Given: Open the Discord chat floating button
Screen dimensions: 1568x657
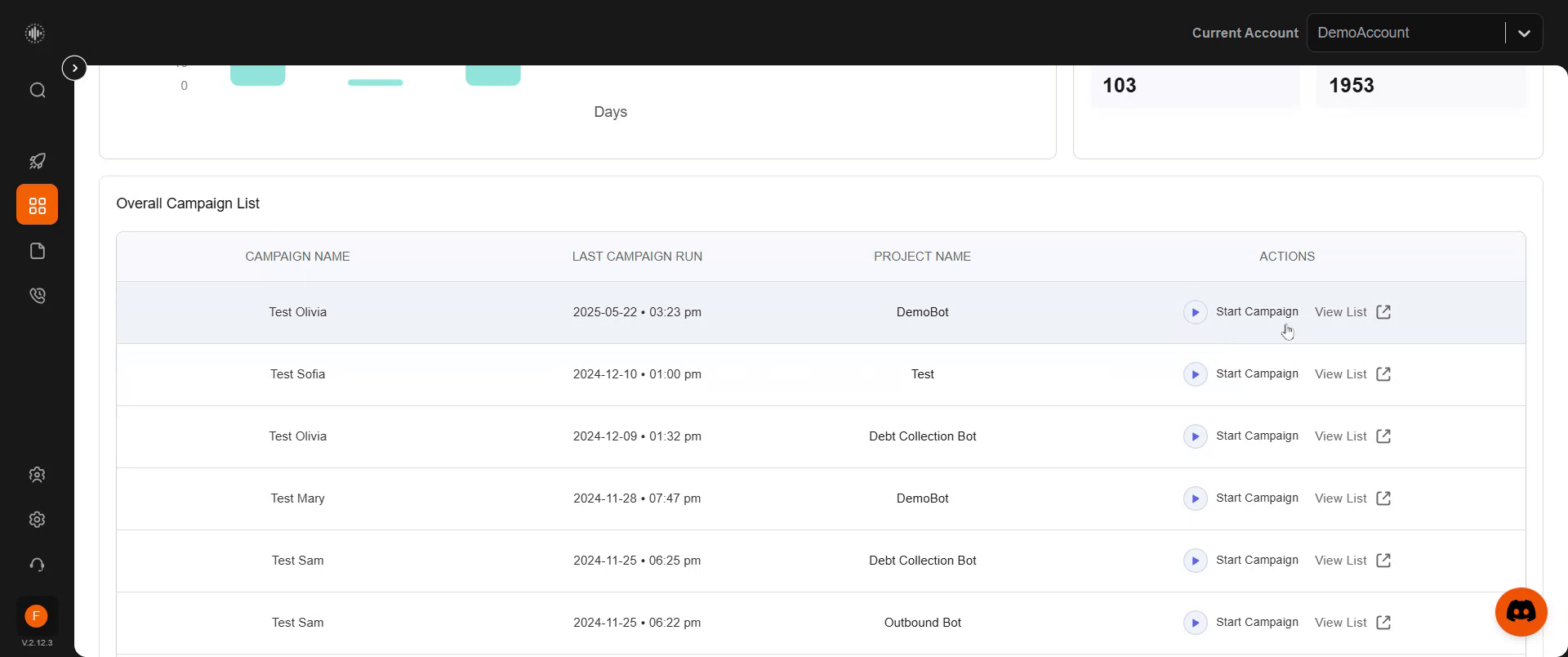Looking at the screenshot, I should (x=1521, y=611).
